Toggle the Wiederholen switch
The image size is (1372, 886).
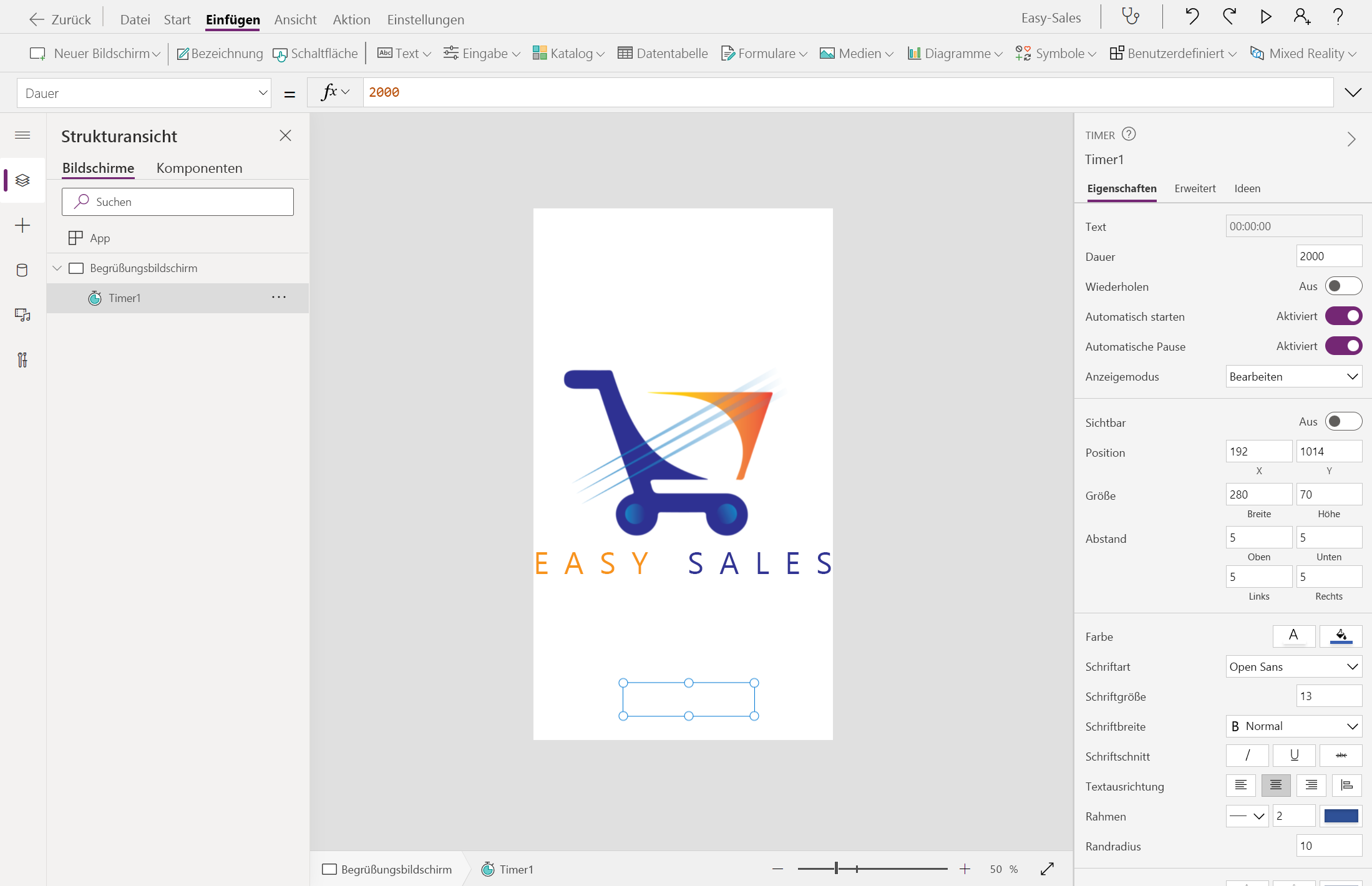pos(1343,286)
